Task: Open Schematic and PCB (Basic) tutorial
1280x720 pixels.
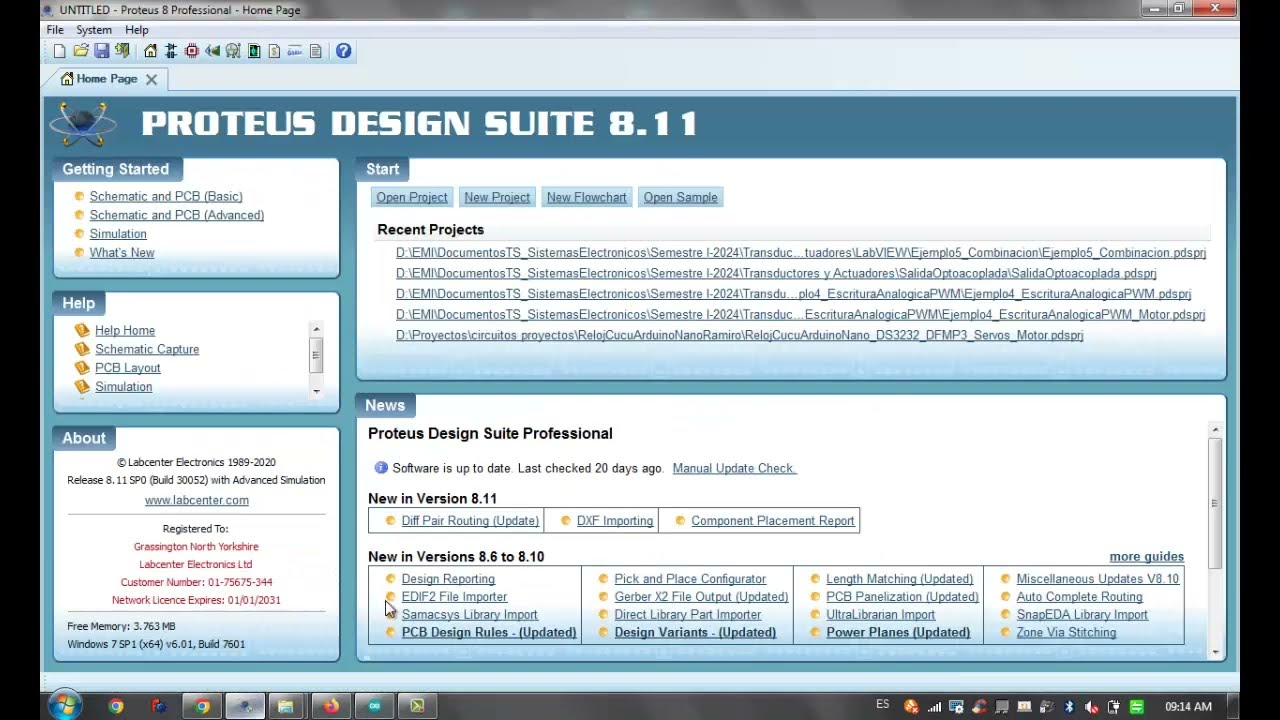Action: [x=166, y=196]
